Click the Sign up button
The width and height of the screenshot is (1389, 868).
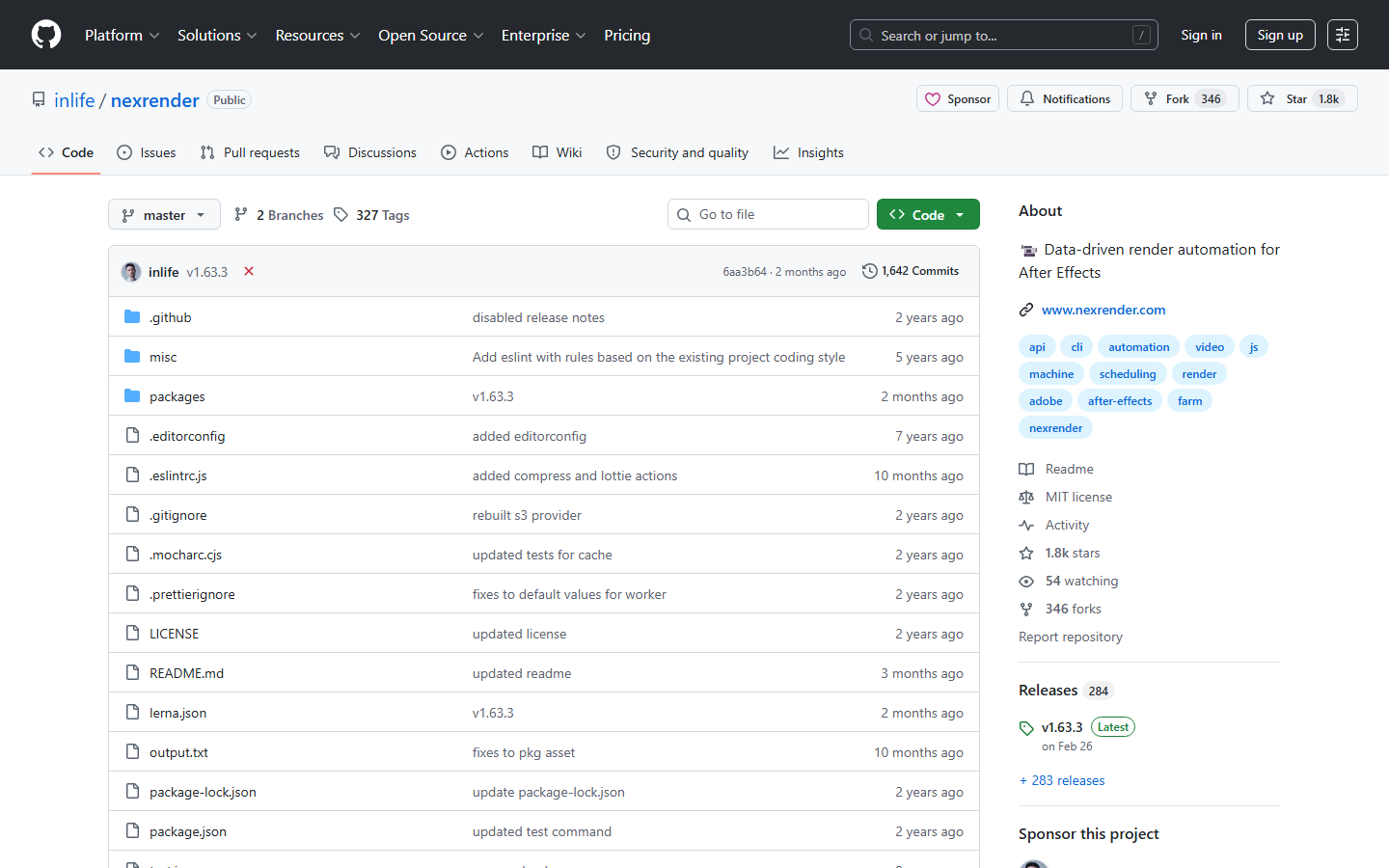(1279, 35)
